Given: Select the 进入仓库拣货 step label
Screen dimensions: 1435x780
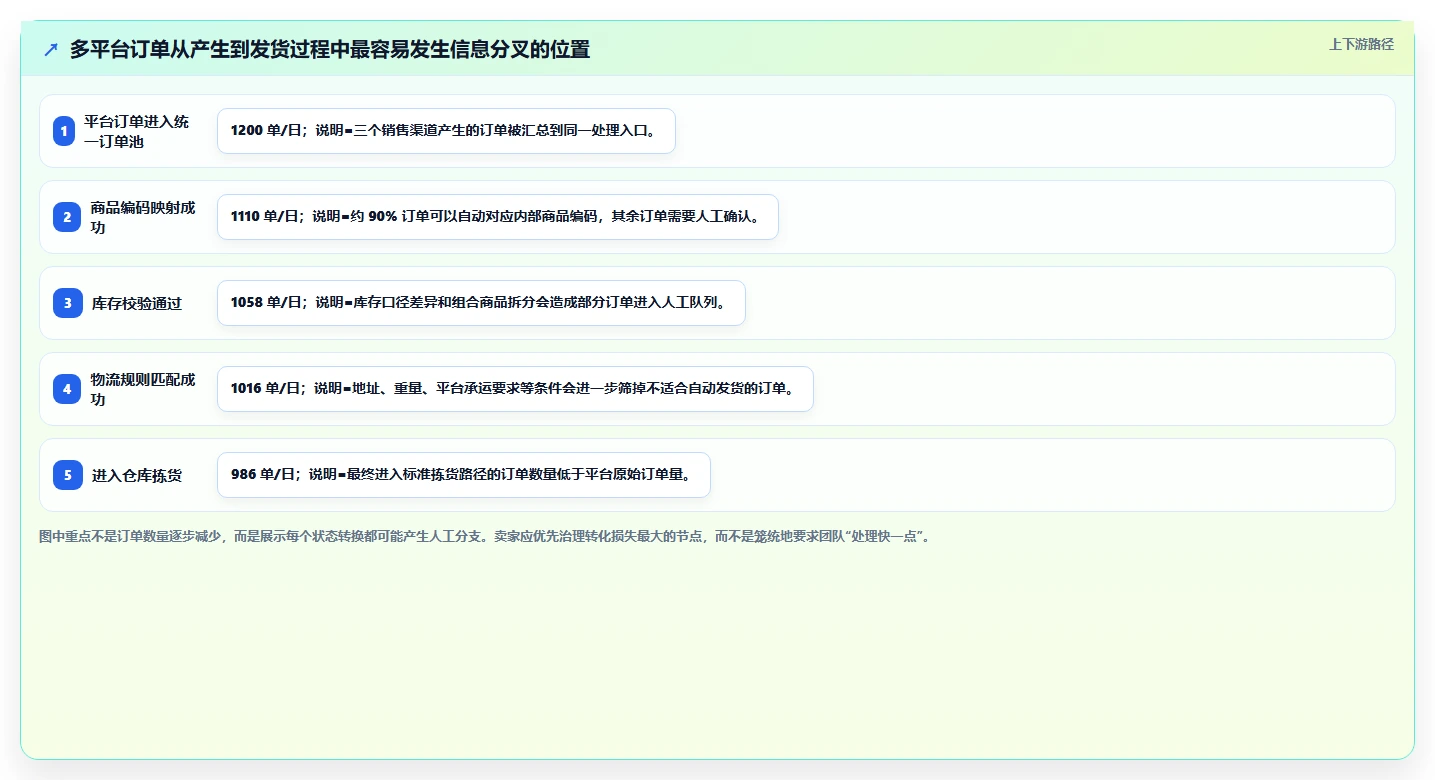Looking at the screenshot, I should pos(137,475).
